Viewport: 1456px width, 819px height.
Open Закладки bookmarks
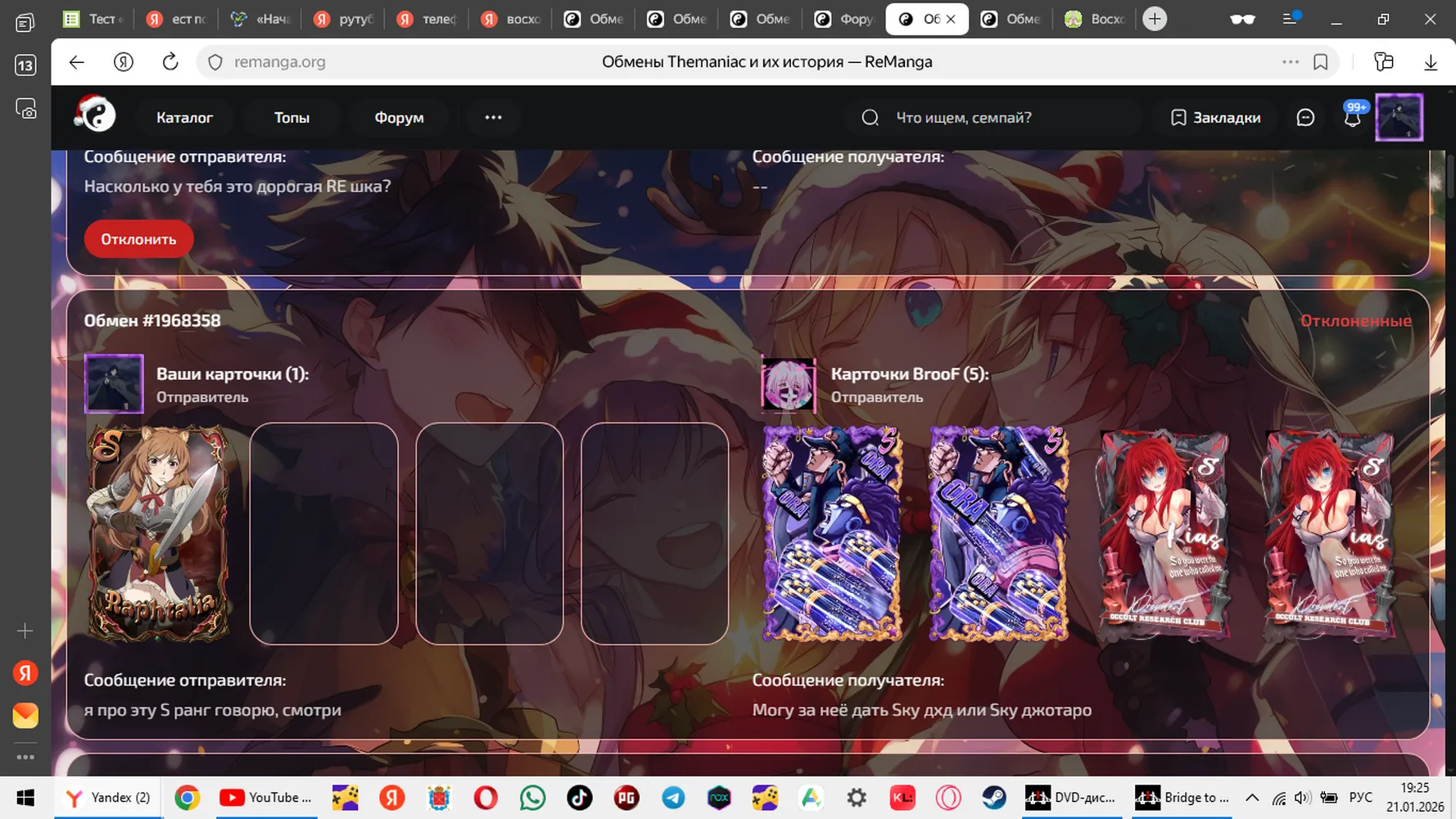point(1215,118)
